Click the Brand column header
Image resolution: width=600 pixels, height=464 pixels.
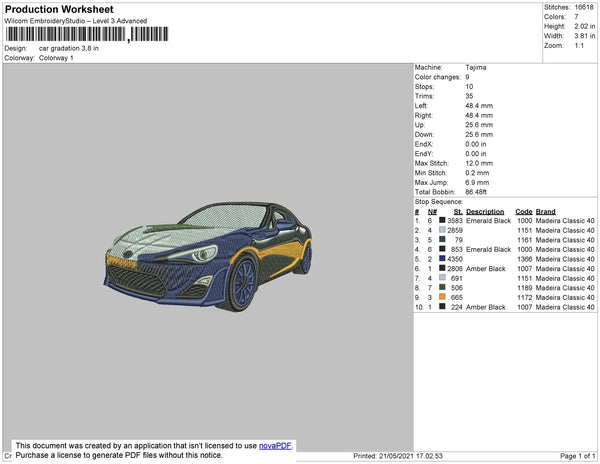point(545,212)
